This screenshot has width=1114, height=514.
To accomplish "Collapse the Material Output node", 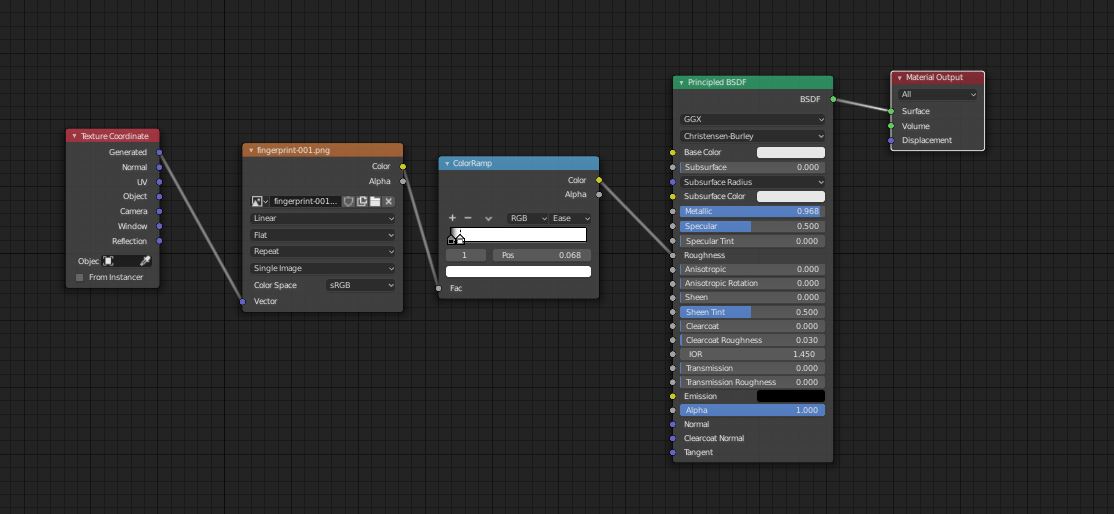I will tap(899, 77).
